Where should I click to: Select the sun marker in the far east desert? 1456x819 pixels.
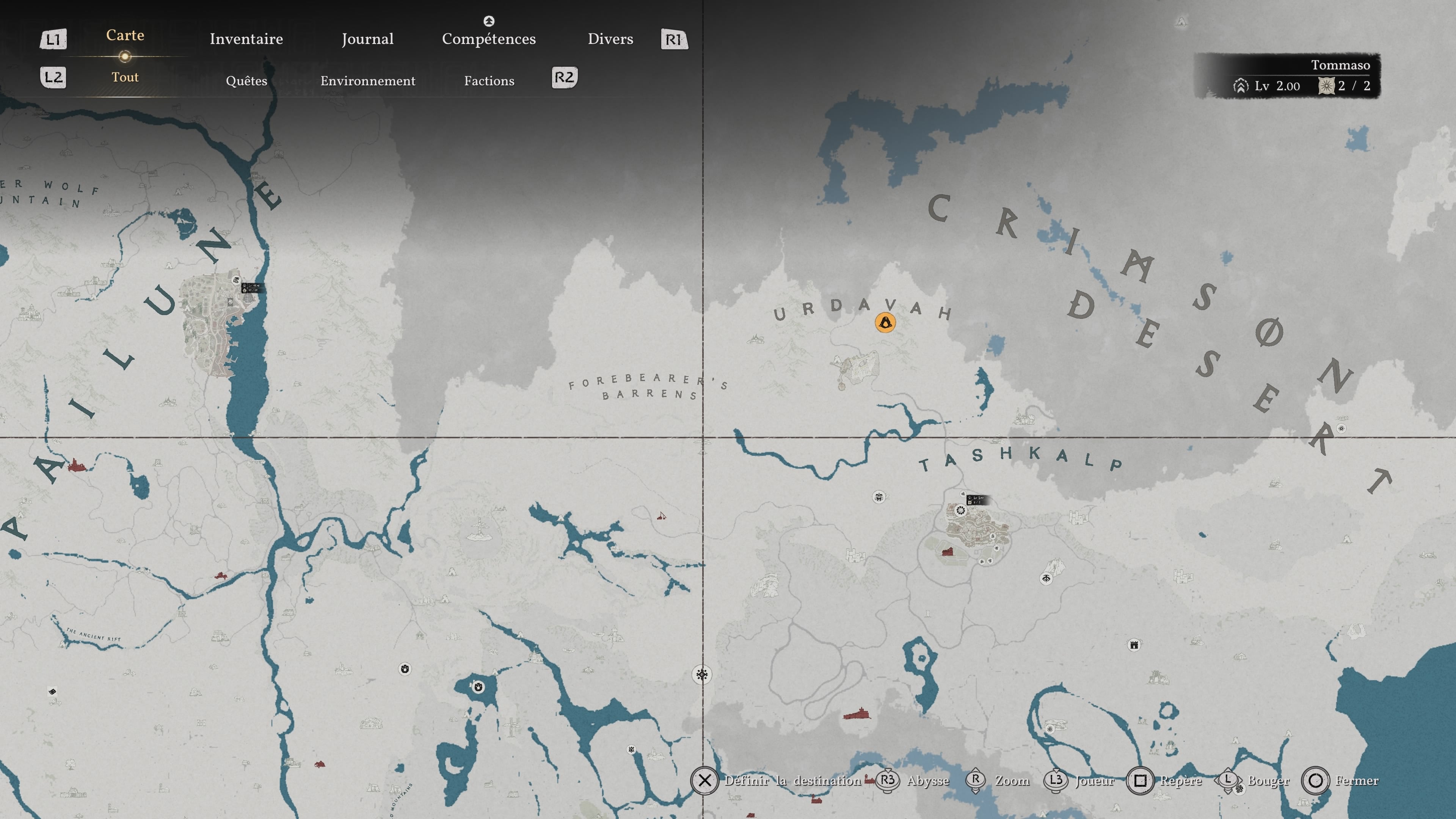tap(1341, 428)
